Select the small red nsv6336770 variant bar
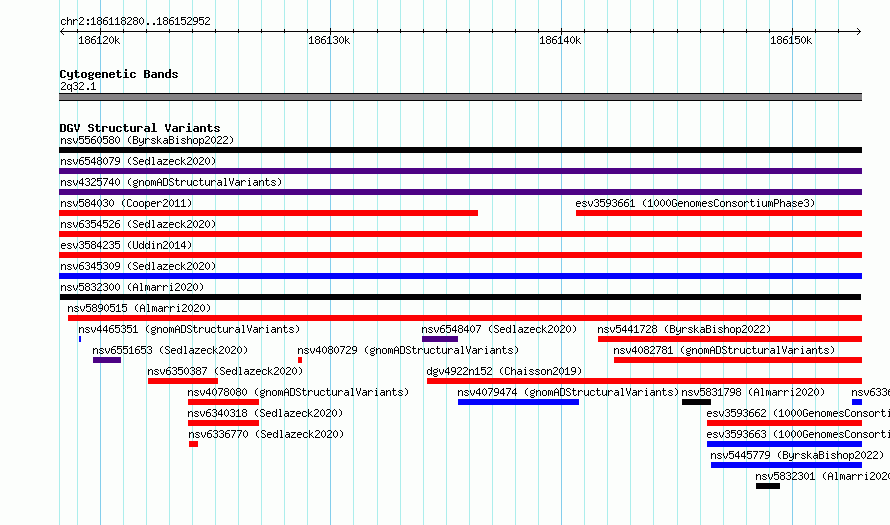Image resolution: width=890 pixels, height=525 pixels. click(194, 444)
